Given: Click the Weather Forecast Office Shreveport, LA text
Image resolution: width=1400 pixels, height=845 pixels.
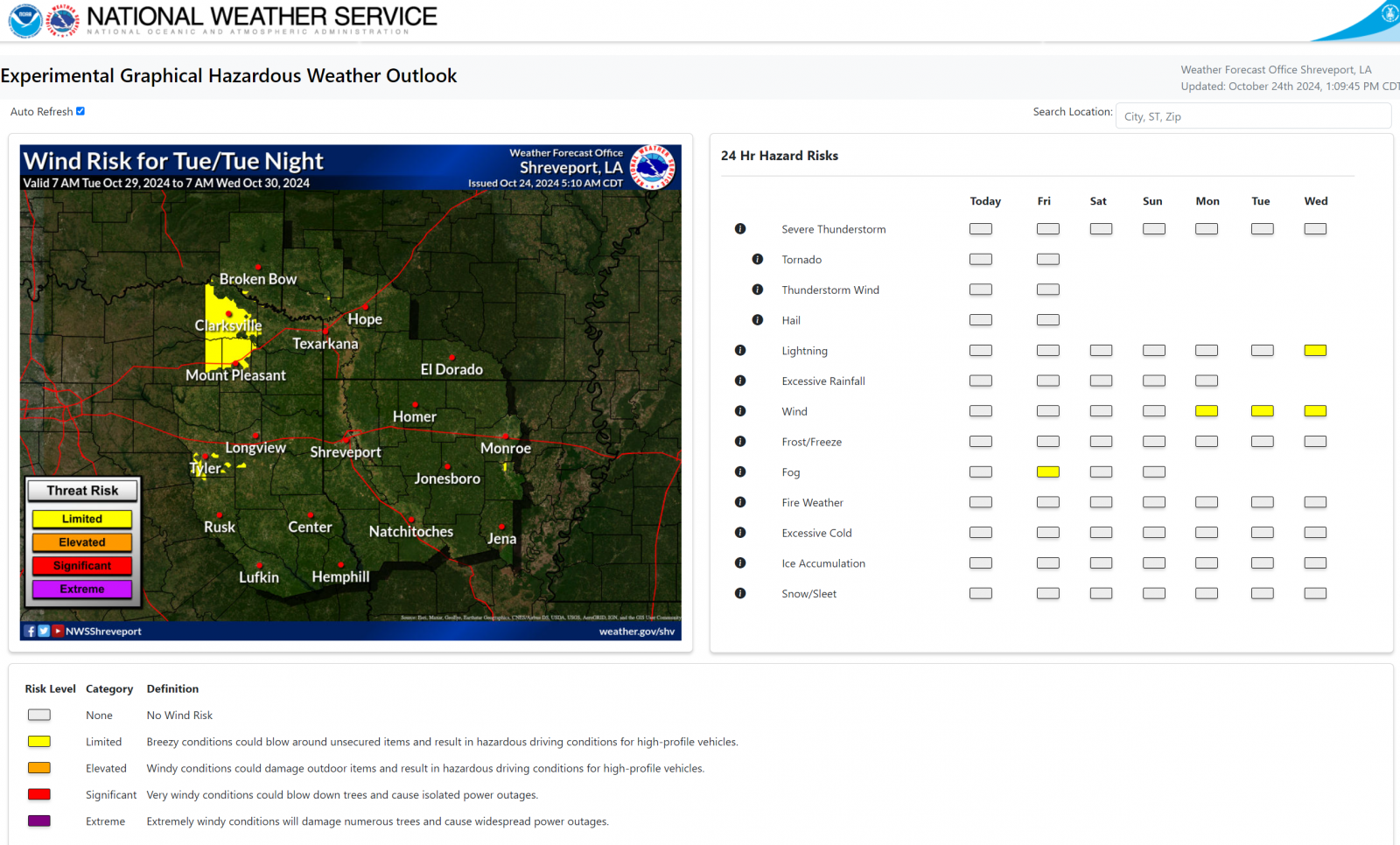Looking at the screenshot, I should click(1276, 70).
